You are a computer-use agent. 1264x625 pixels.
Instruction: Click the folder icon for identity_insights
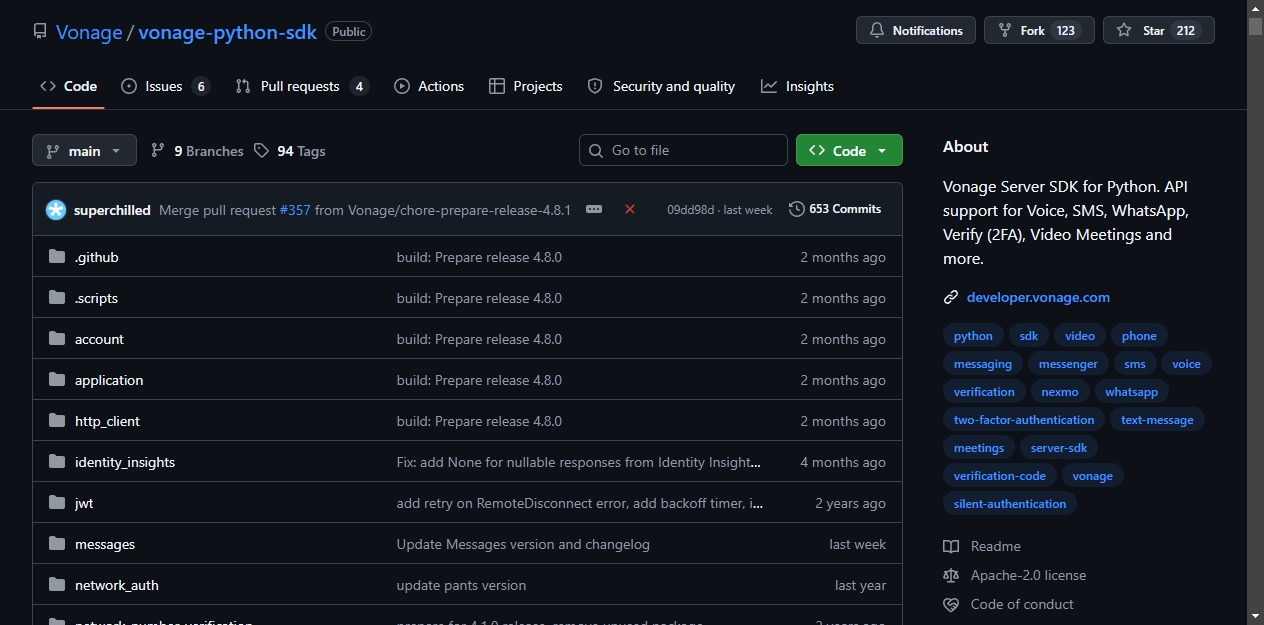[x=57, y=462]
